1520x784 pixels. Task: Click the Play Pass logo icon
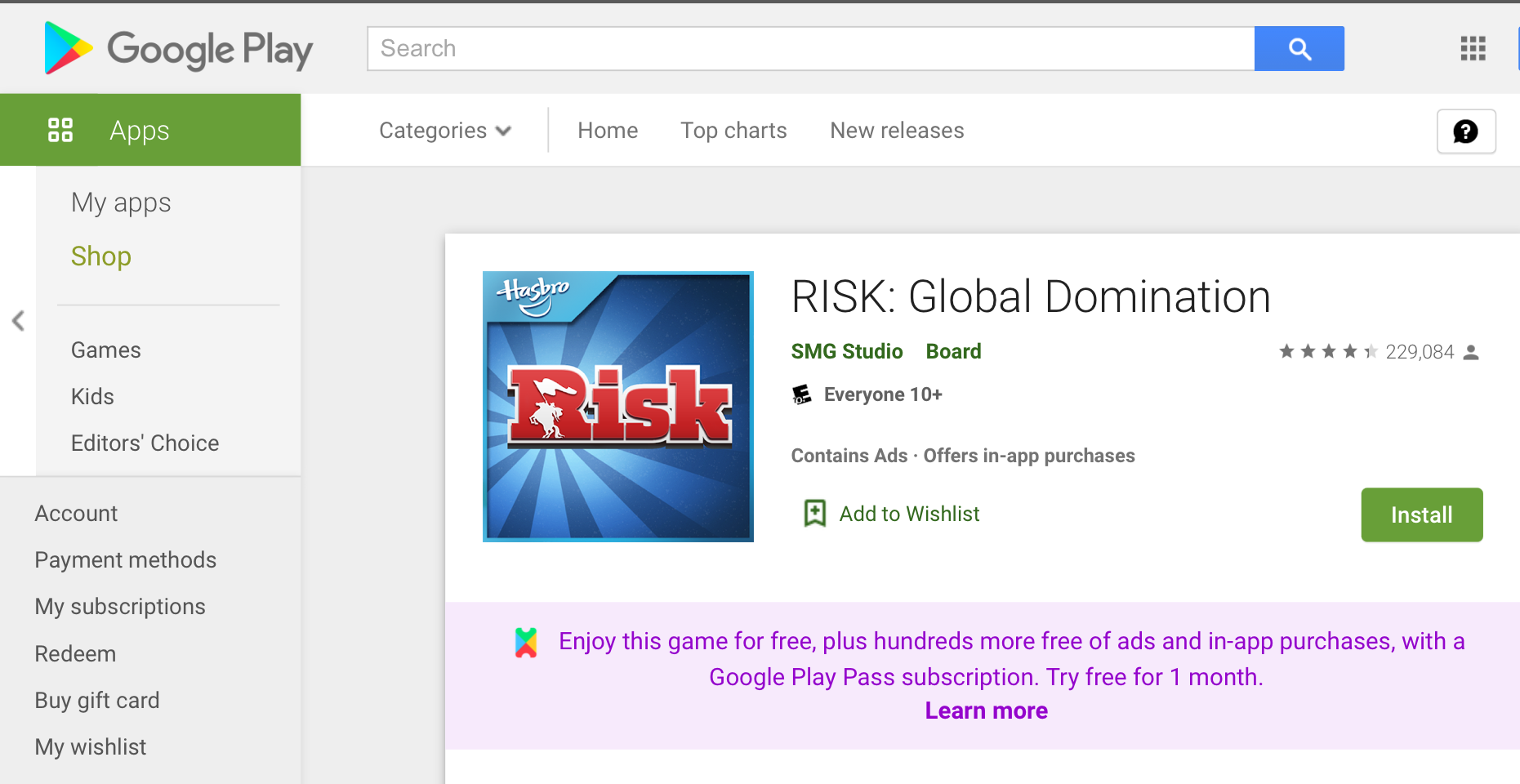coord(526,643)
